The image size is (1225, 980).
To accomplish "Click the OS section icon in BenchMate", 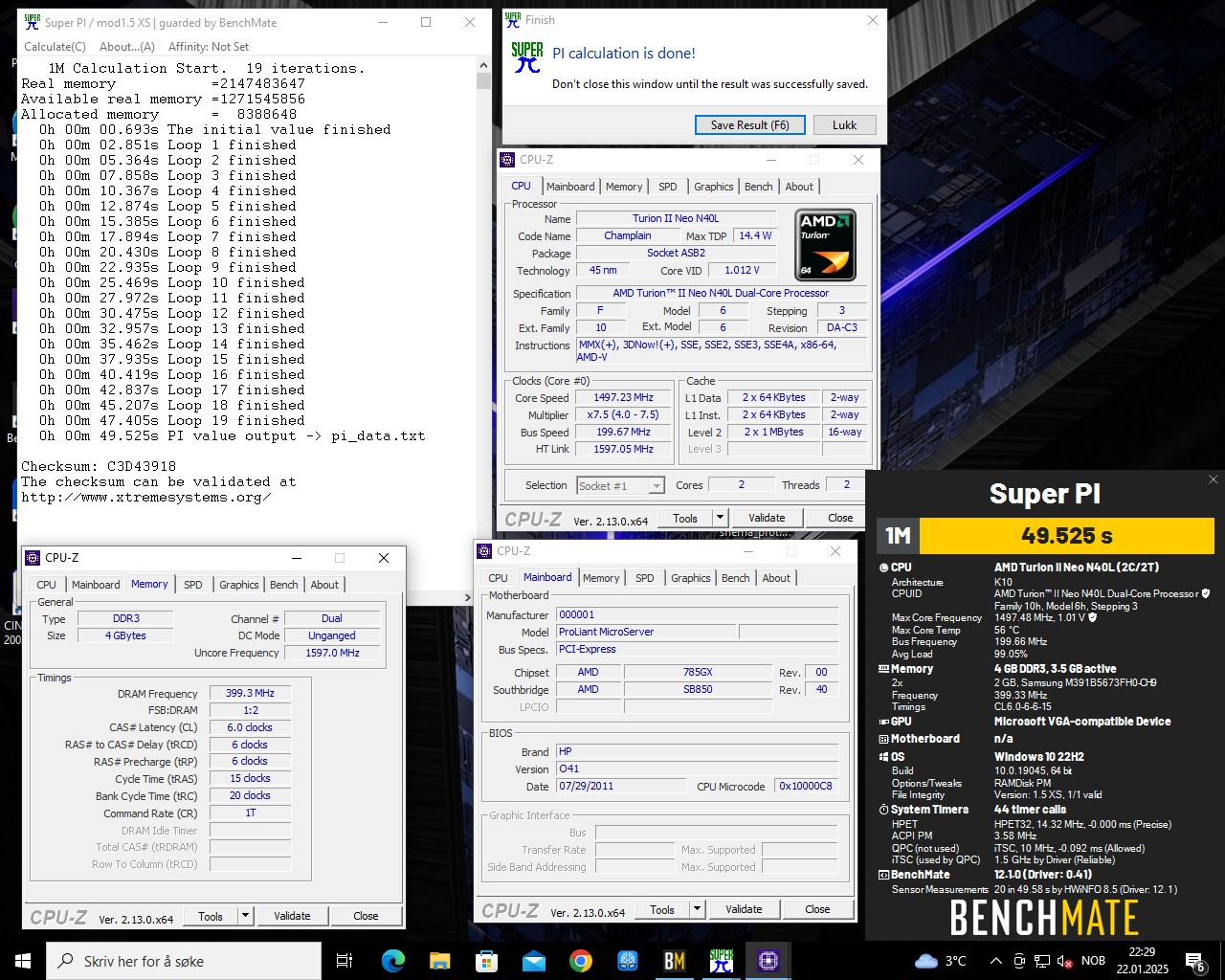I will [x=883, y=757].
